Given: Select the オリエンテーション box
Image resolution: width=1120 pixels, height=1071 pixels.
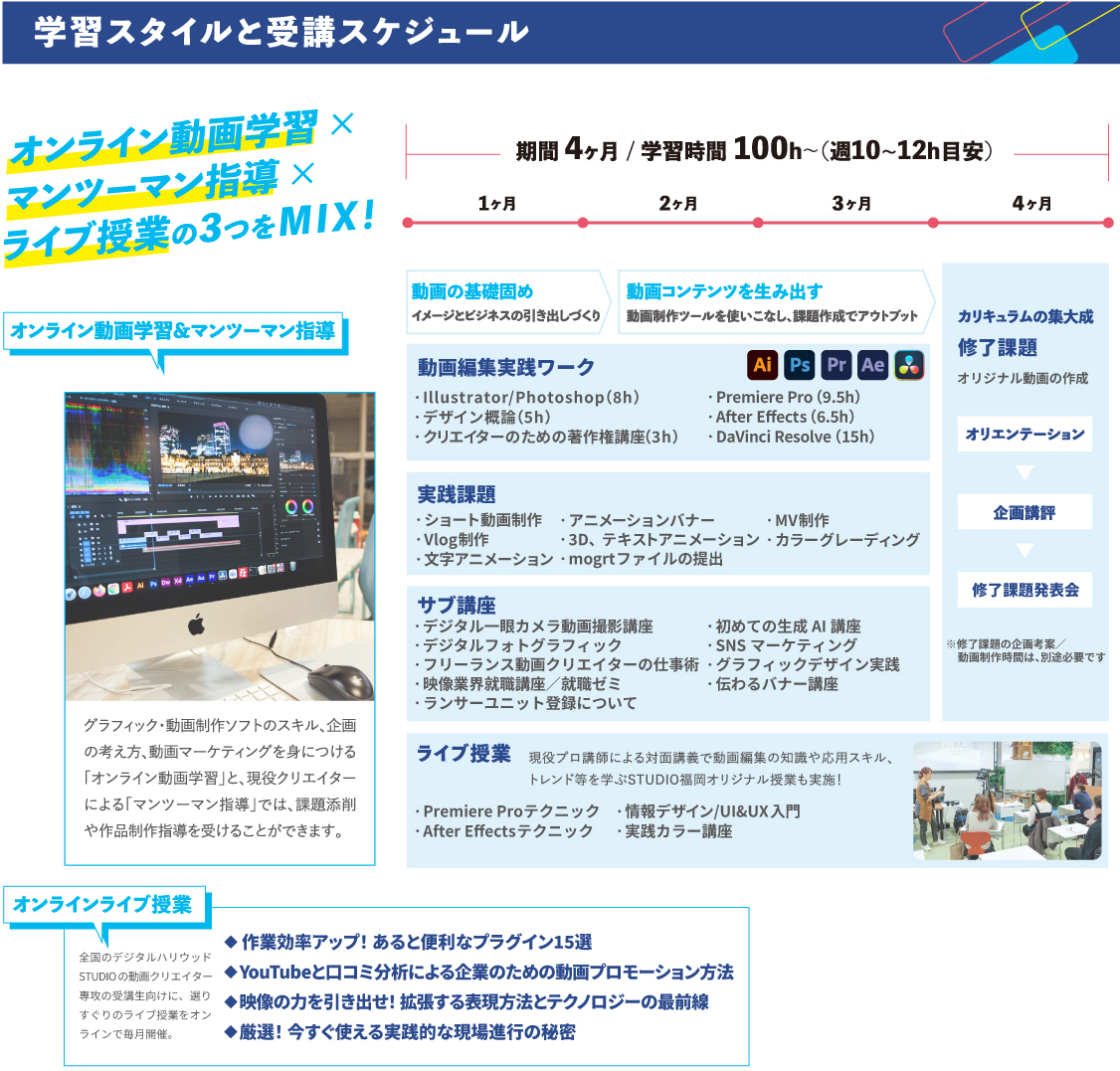Looking at the screenshot, I should pos(1025,435).
